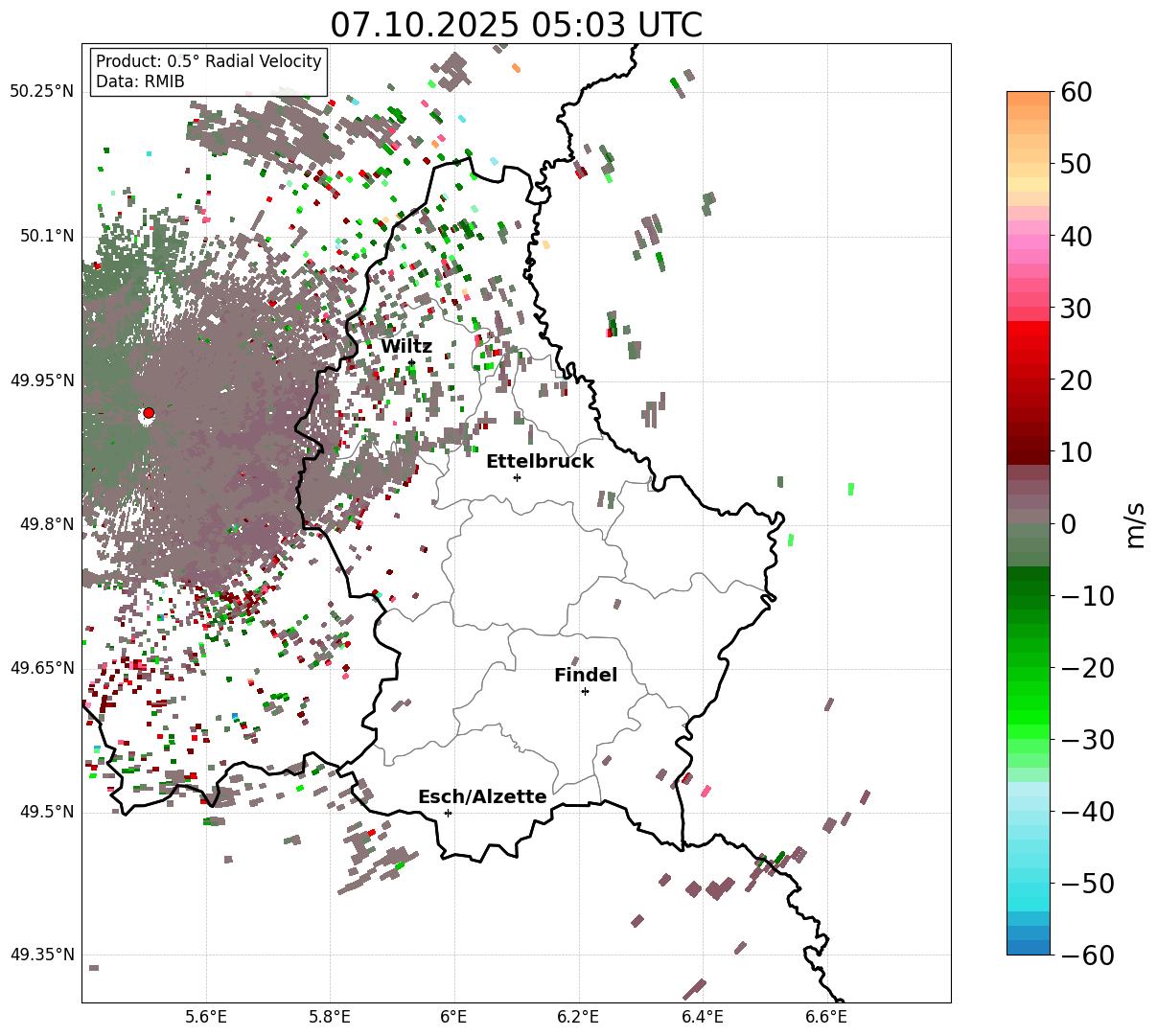The width and height of the screenshot is (1157, 1036).
Task: Click the 49.5°N latitude label
Action: tap(46, 812)
